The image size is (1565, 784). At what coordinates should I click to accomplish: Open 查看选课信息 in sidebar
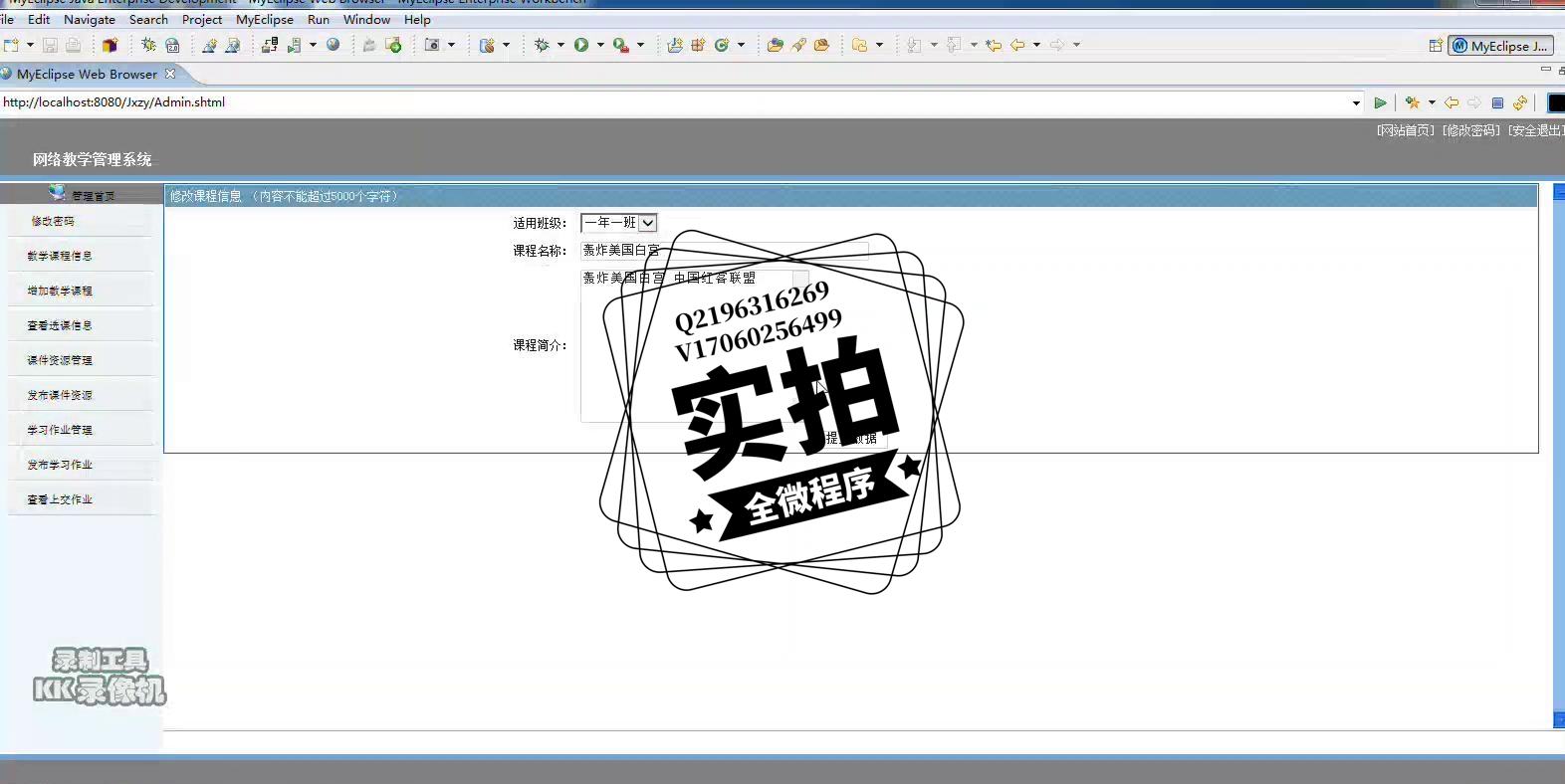tap(60, 325)
